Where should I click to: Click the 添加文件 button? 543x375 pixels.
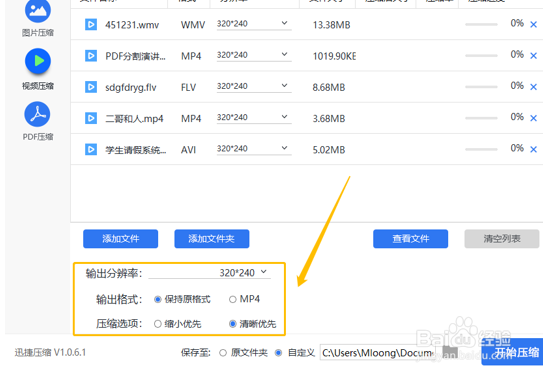point(121,239)
